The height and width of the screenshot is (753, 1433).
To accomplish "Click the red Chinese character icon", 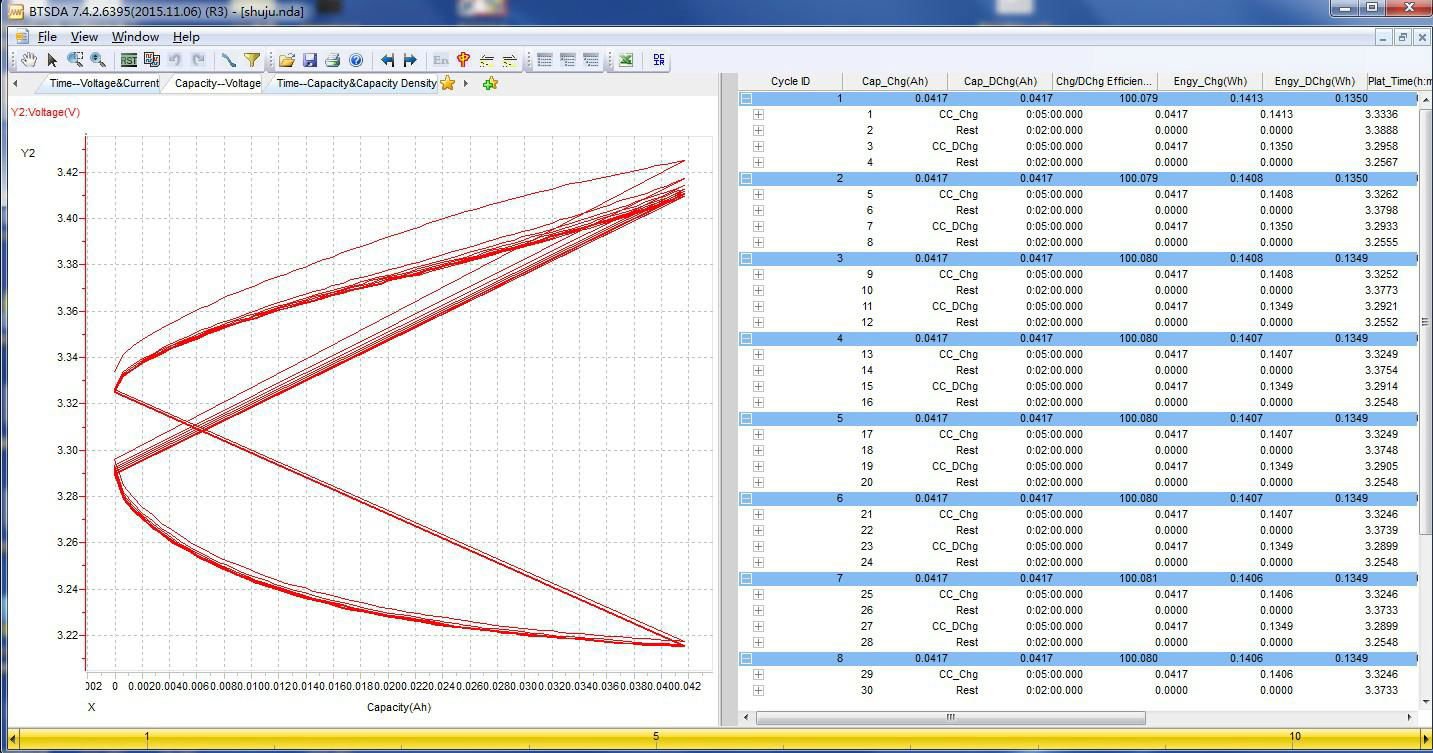I will pos(463,60).
